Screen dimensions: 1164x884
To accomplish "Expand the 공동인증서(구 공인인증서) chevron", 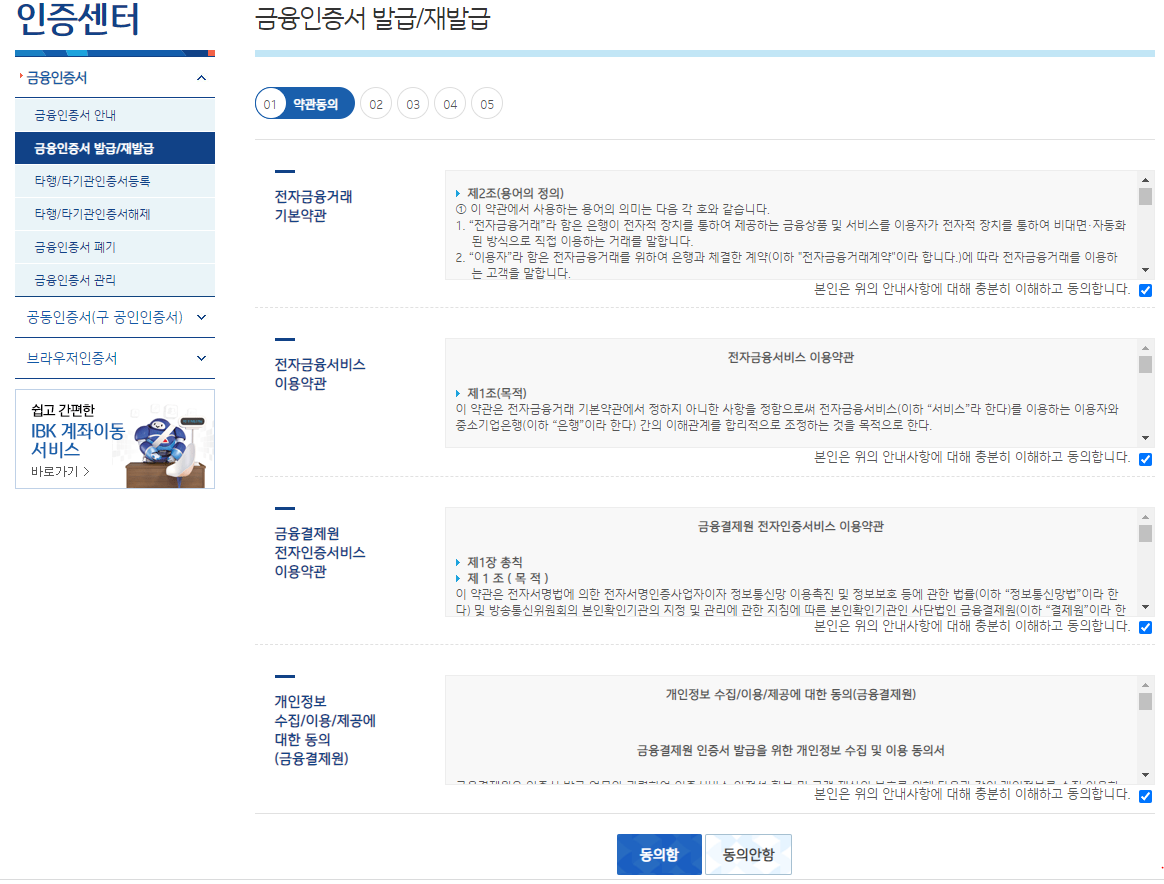I will [201, 318].
